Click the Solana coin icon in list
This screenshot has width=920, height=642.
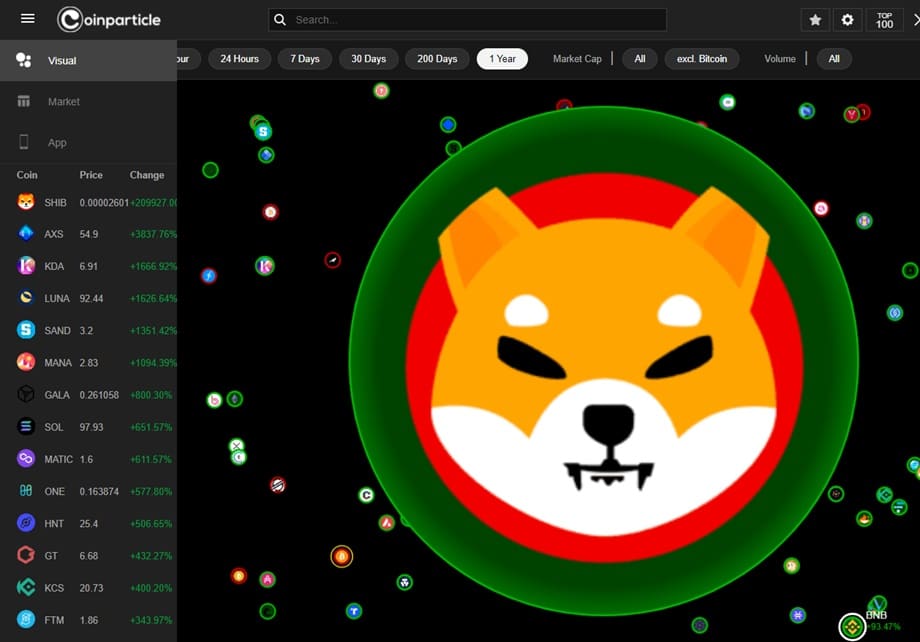[x=26, y=427]
